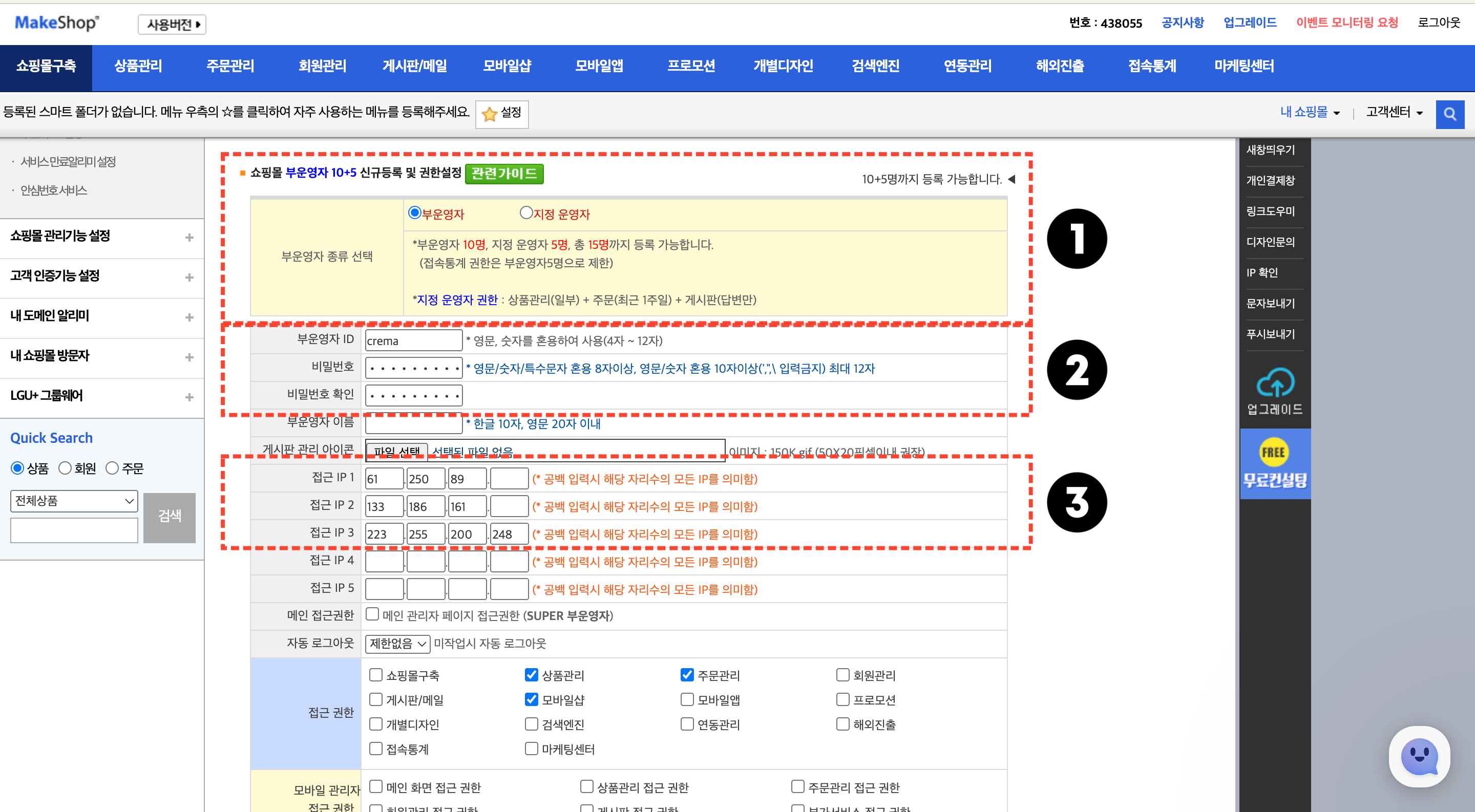Click the search magnifier icon at top right
This screenshot has width=1475, height=812.
click(x=1450, y=114)
